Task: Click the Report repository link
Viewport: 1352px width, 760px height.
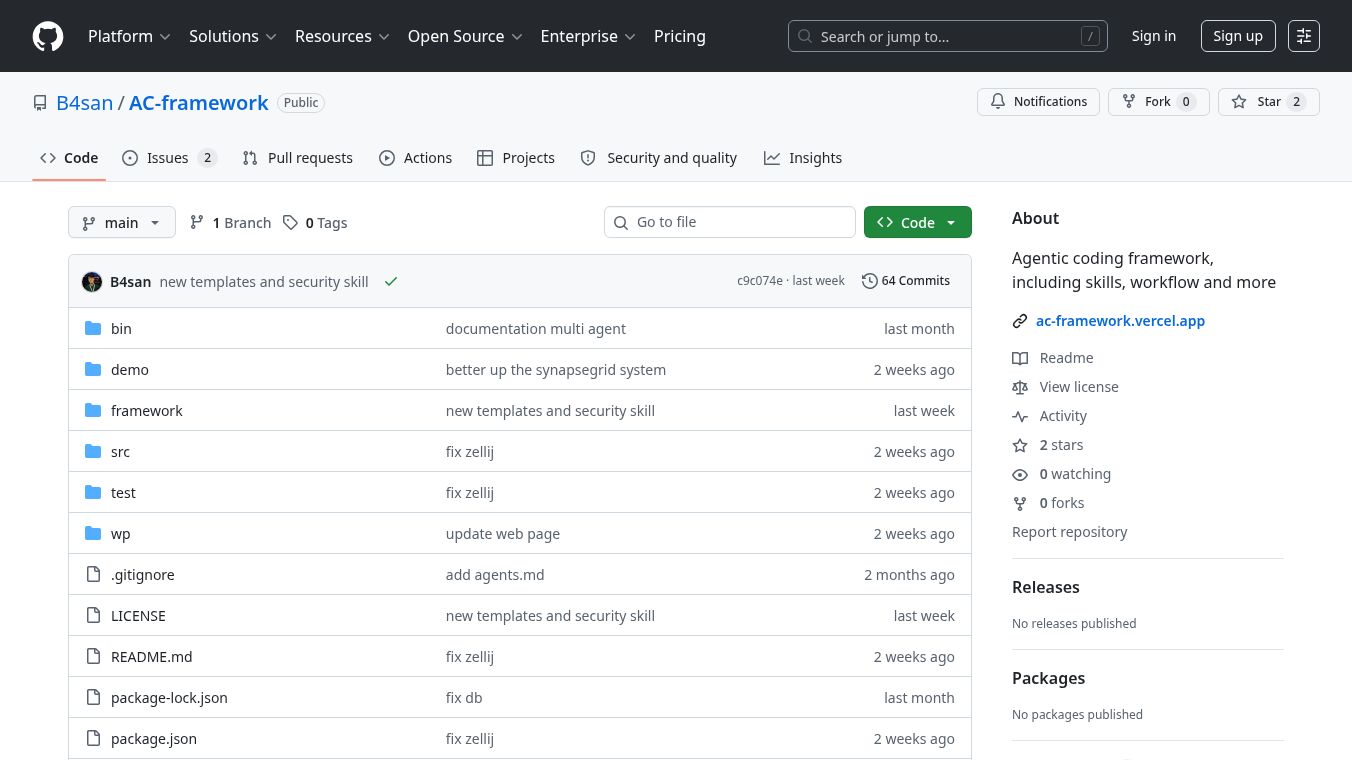Action: [x=1069, y=531]
